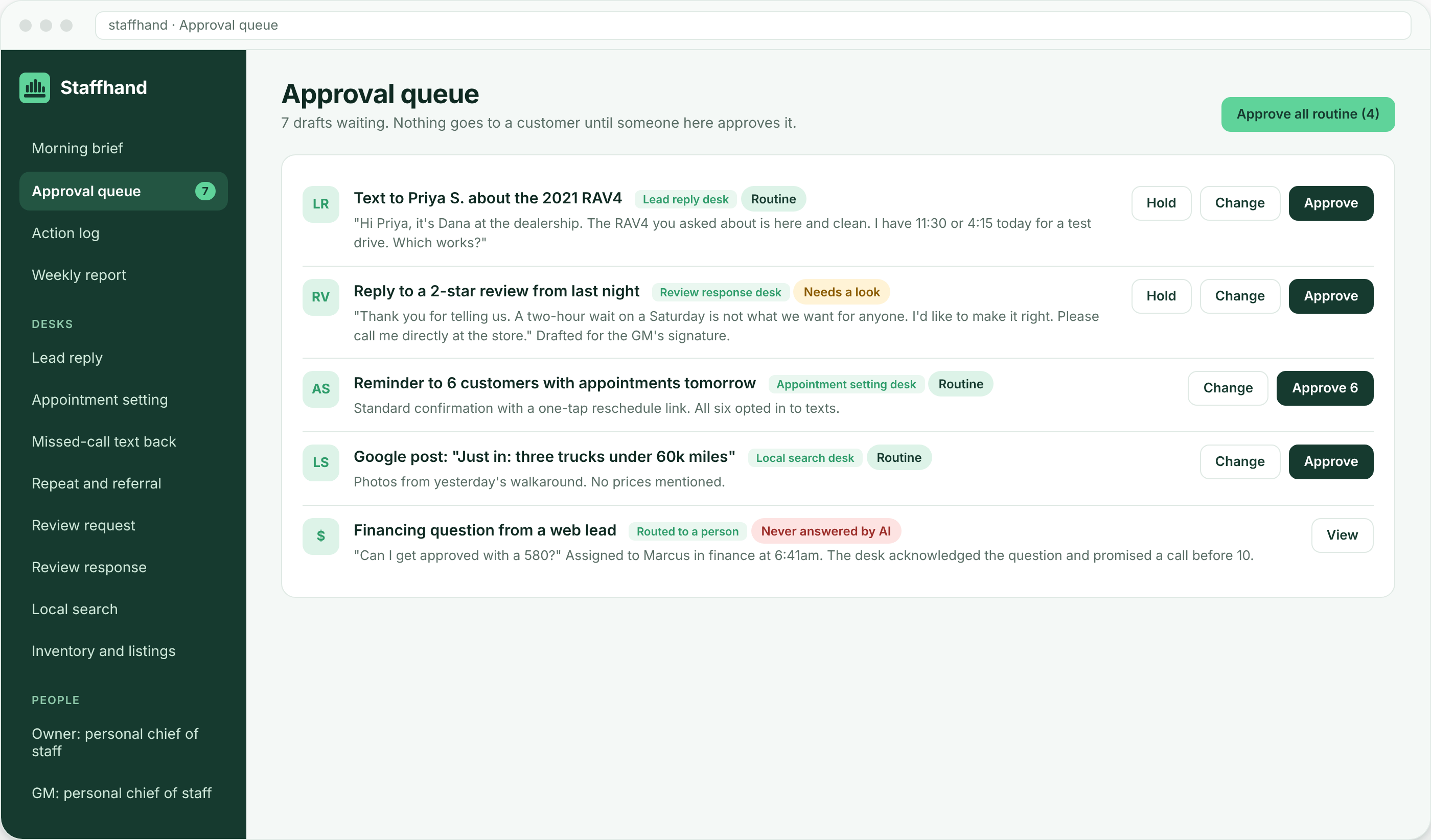Click the Routed to a person tag
Viewport: 1431px width, 840px height.
[x=687, y=532]
